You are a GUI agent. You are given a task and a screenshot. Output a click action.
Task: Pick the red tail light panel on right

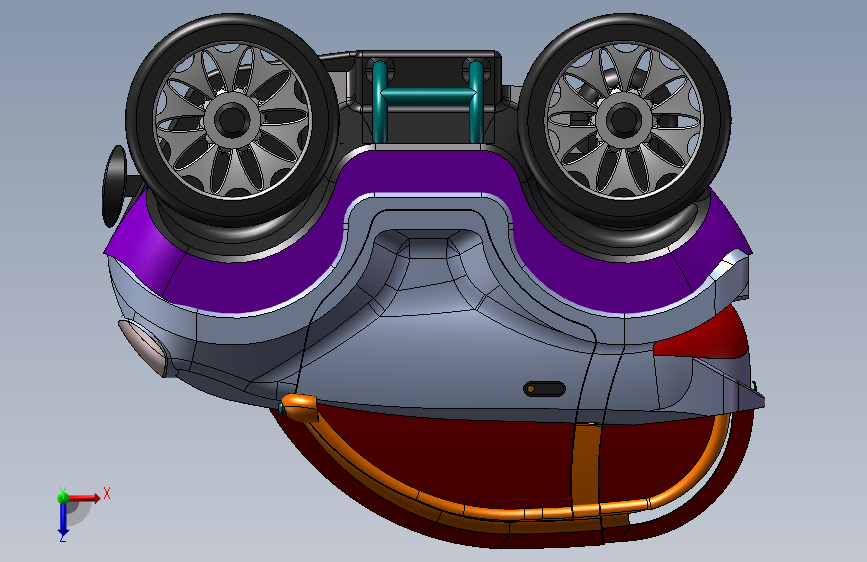click(x=701, y=339)
